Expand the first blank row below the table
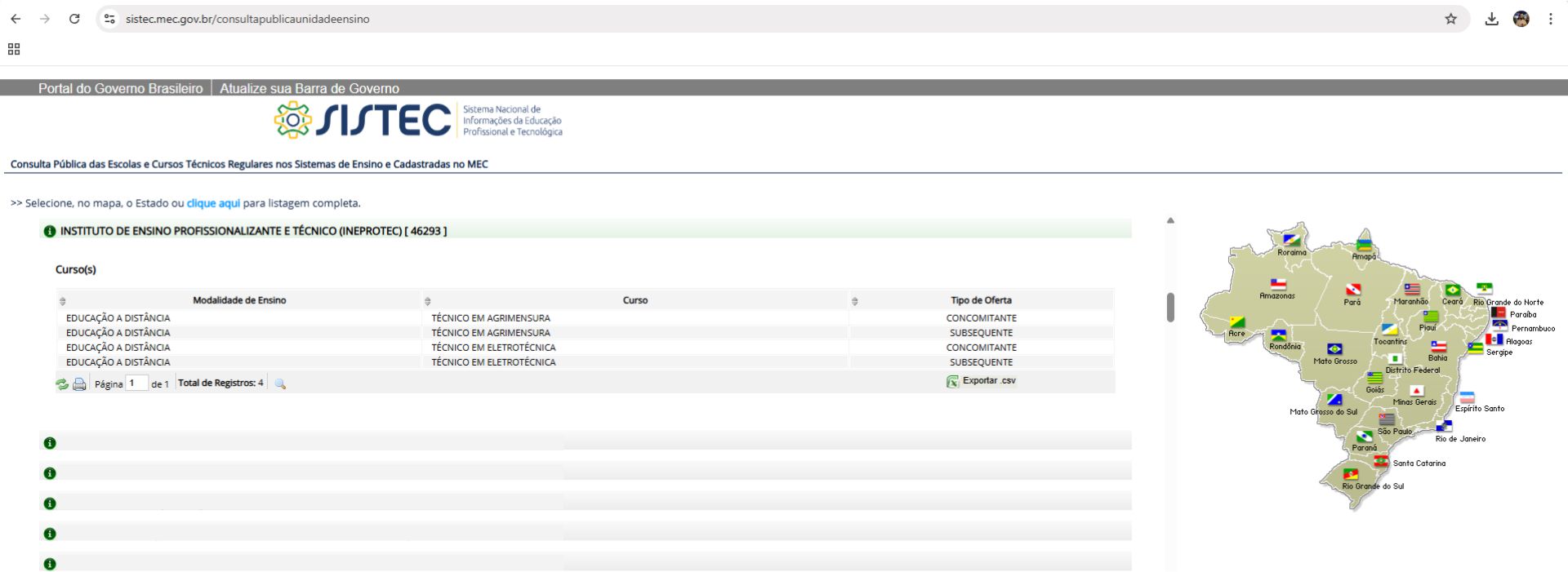 [x=50, y=443]
